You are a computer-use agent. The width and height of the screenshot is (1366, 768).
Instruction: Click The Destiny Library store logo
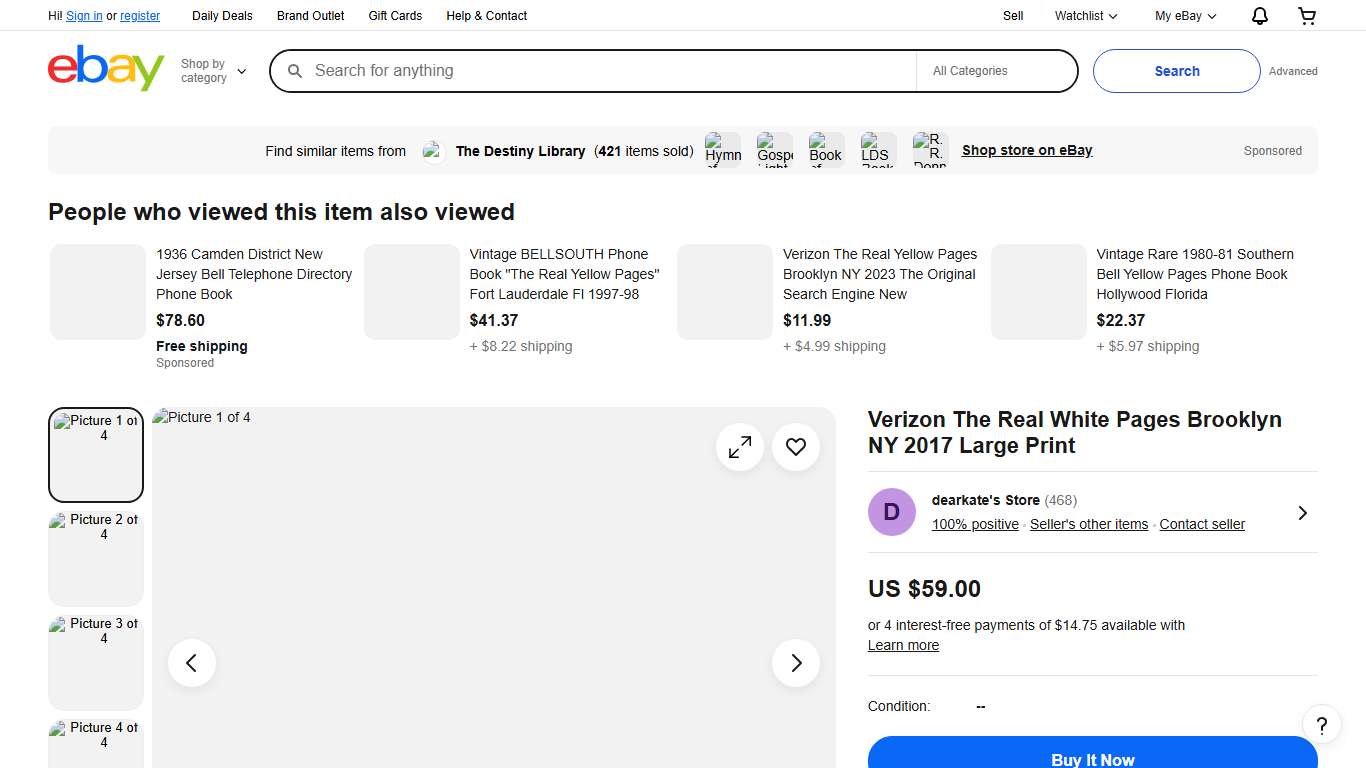433,150
